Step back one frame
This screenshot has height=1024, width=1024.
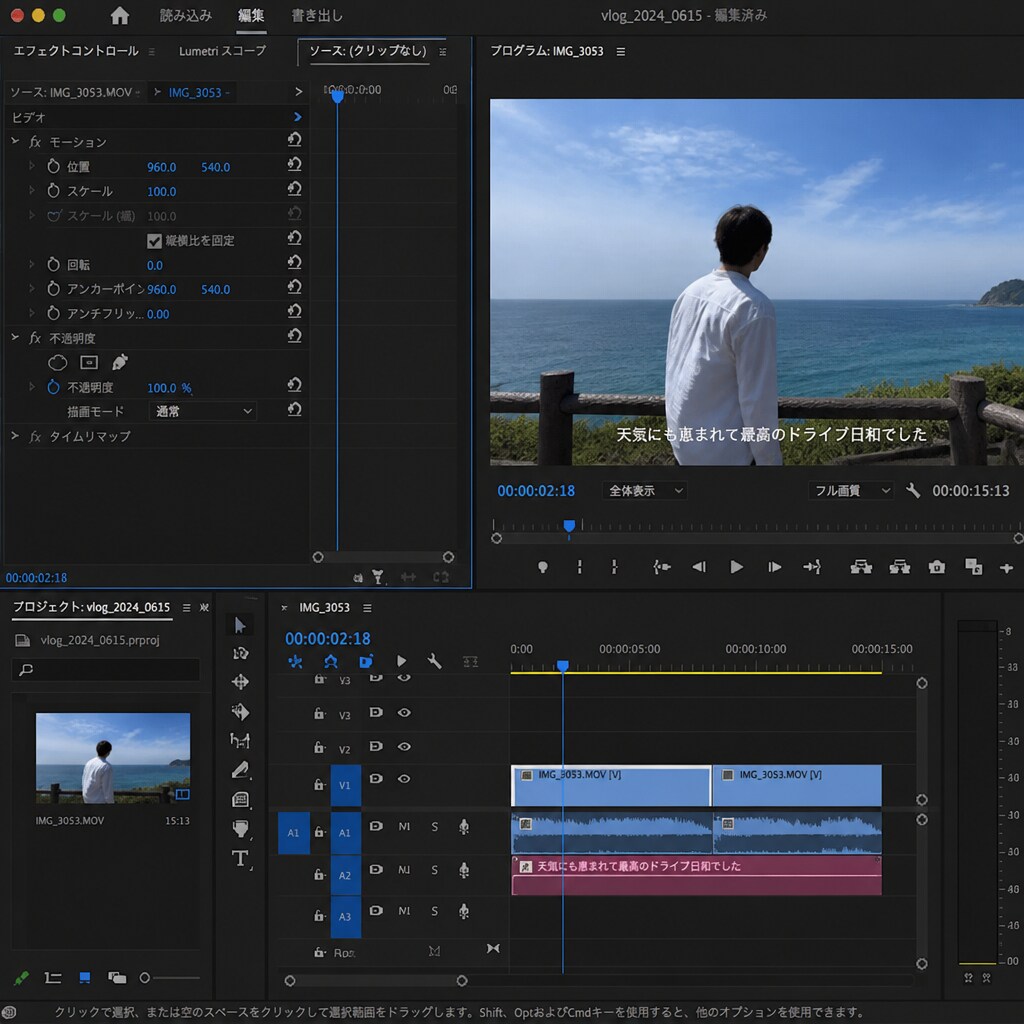click(699, 567)
